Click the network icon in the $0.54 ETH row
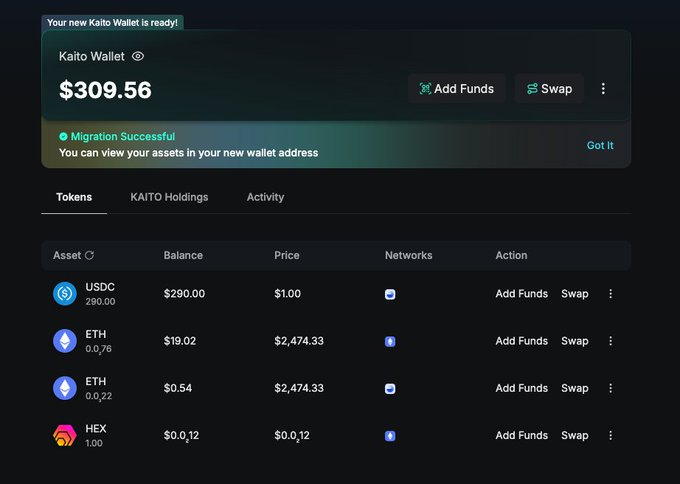The width and height of the screenshot is (680, 484). [x=390, y=389]
